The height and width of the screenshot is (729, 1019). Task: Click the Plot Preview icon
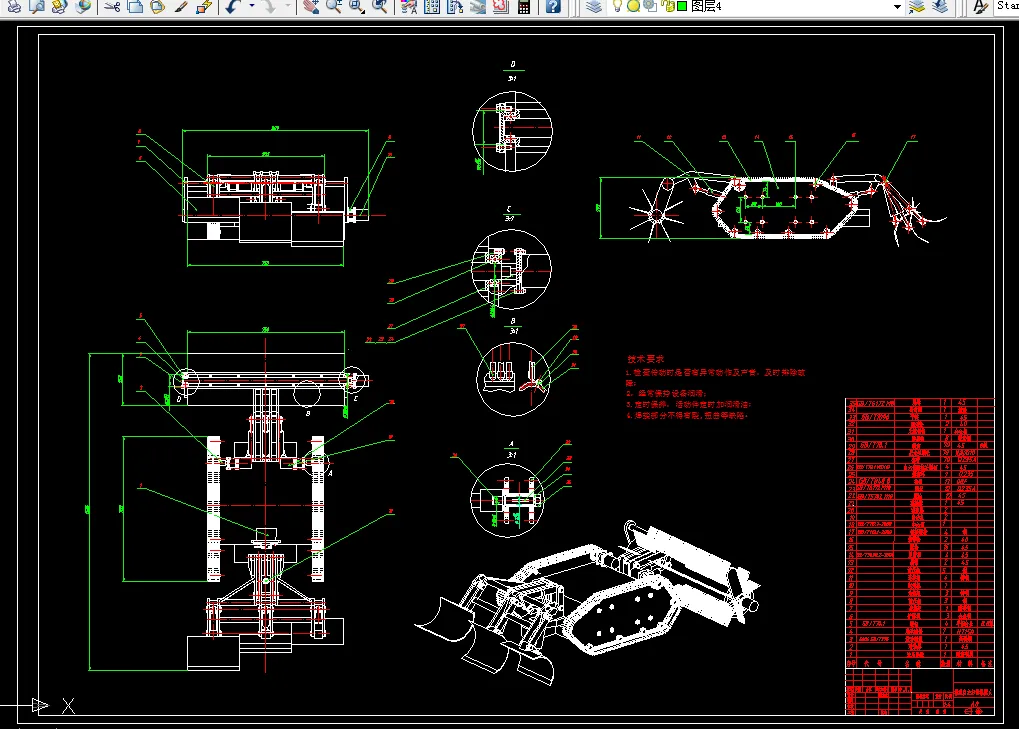(x=36, y=6)
